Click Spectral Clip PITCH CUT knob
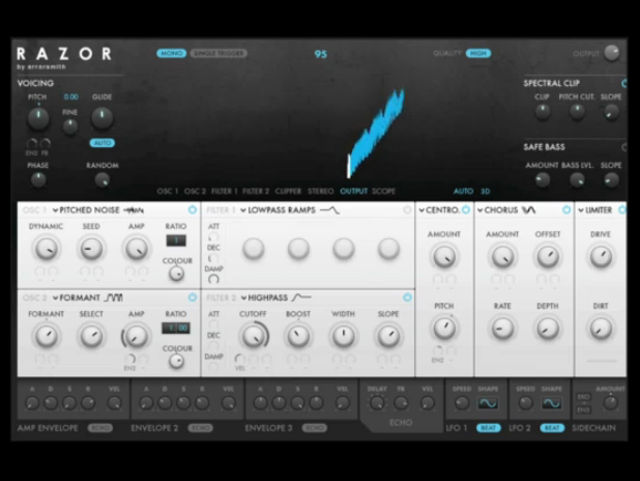The height and width of the screenshot is (481, 640). tap(577, 111)
